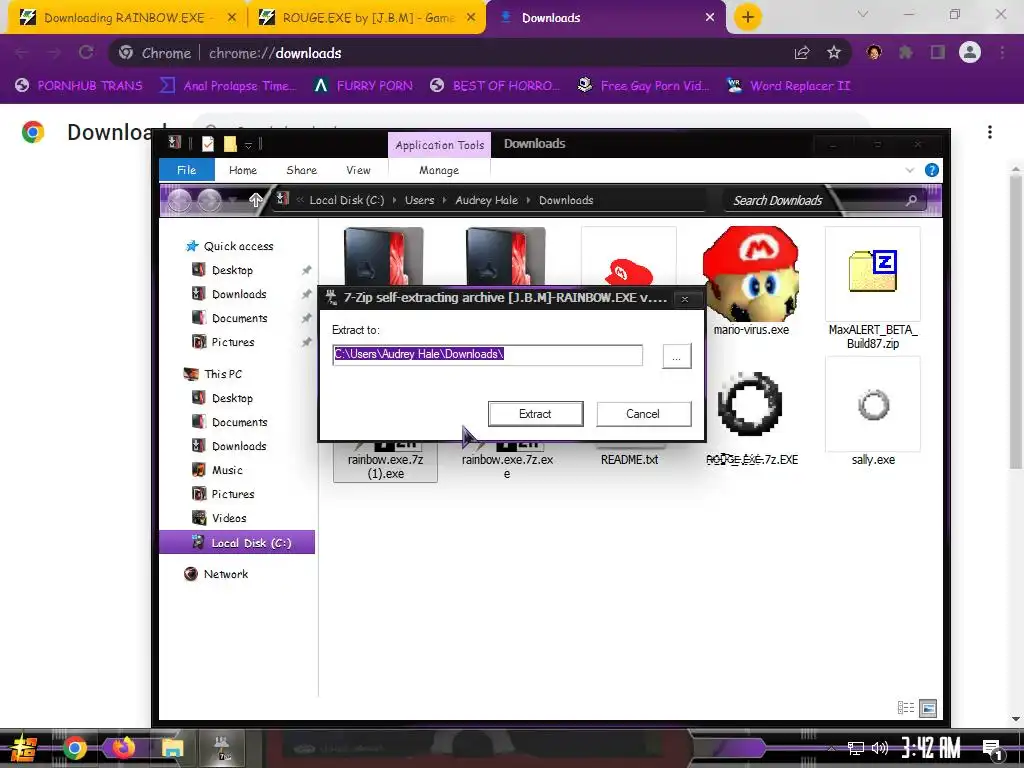Open a new Chrome tab with plus
The height and width of the screenshot is (768, 1024).
click(748, 17)
